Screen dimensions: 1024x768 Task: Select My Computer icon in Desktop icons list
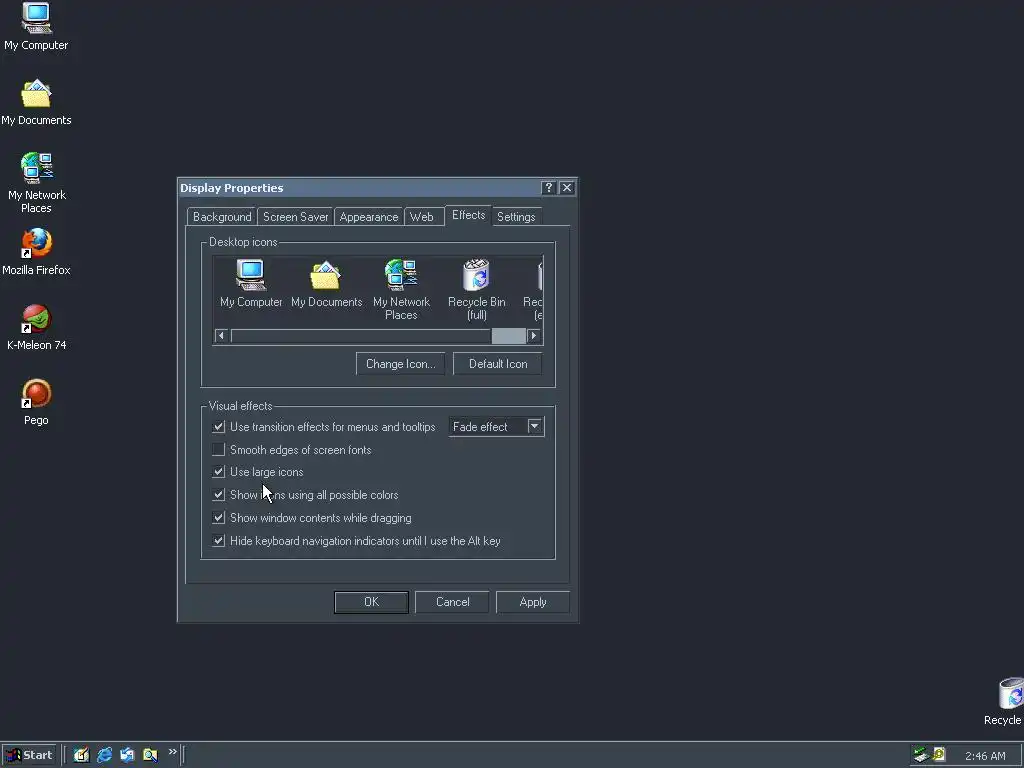(251, 283)
